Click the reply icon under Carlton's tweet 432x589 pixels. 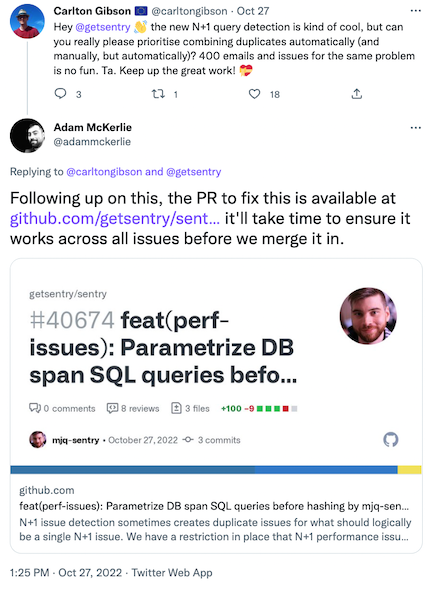pos(60,94)
